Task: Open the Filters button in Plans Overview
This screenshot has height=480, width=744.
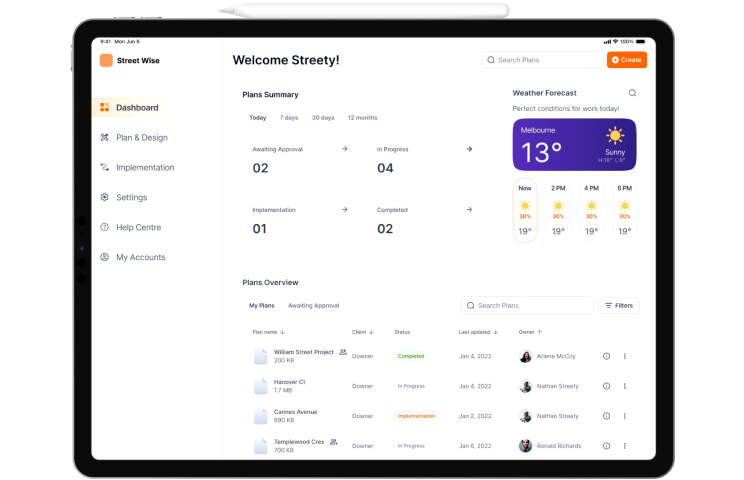Action: [618, 305]
